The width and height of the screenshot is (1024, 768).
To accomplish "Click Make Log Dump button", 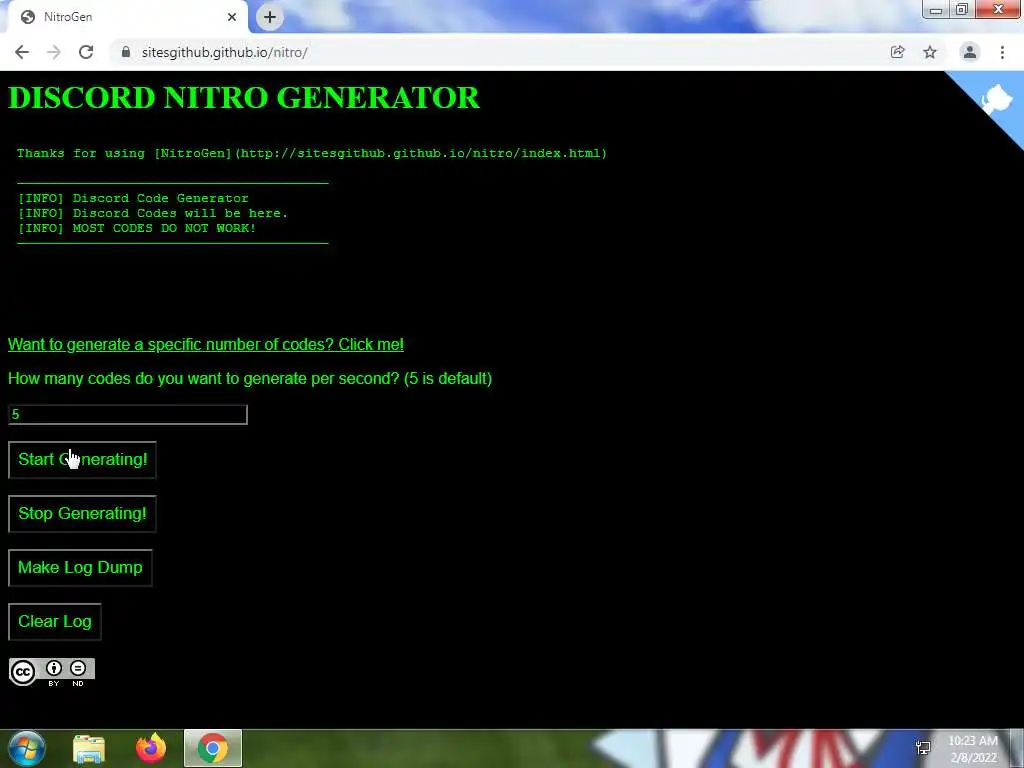I will tap(80, 568).
